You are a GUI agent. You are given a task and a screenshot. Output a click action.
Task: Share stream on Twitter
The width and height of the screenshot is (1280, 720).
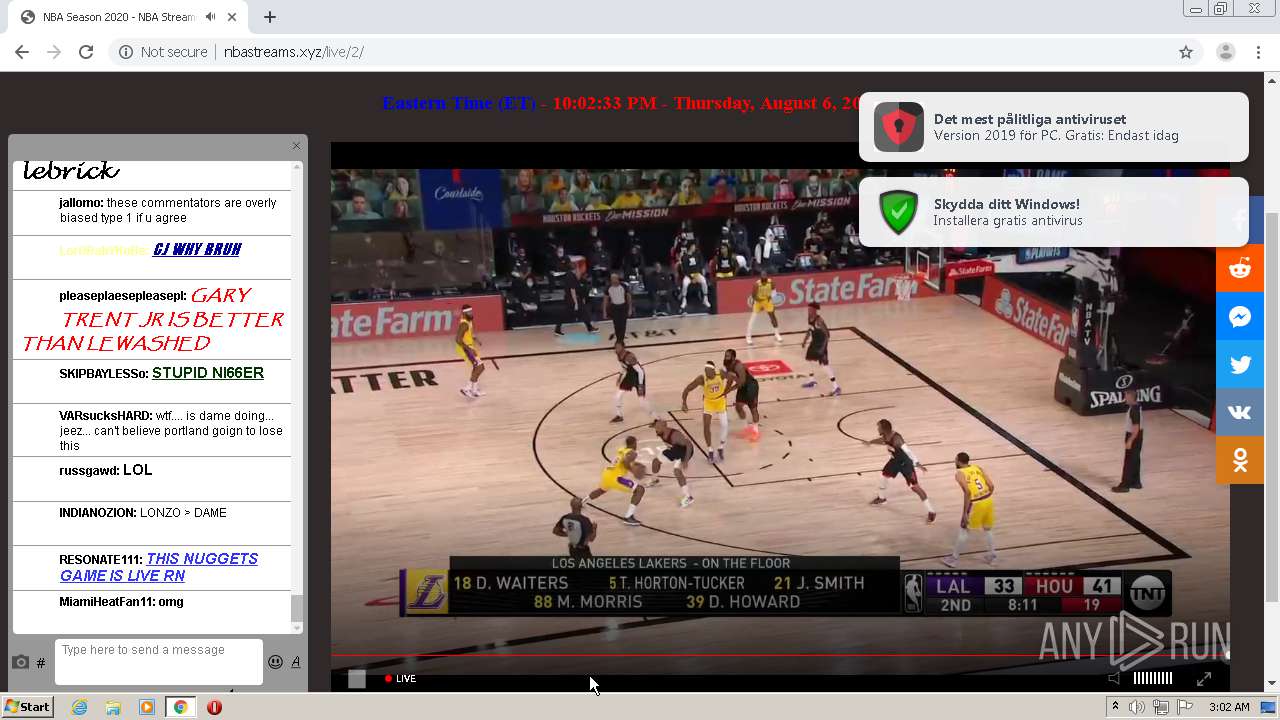click(x=1240, y=364)
